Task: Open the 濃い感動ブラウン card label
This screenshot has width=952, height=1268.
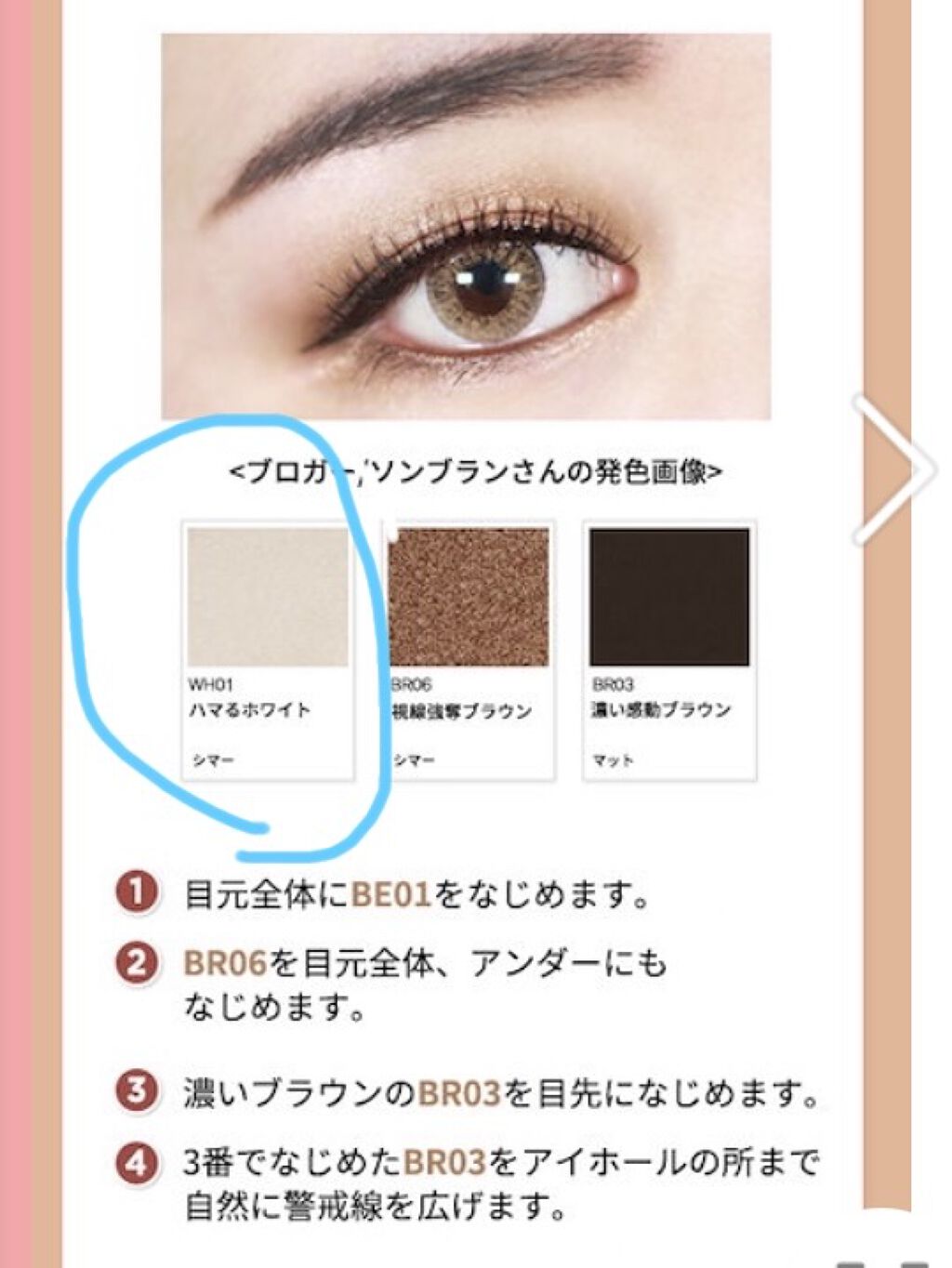Action: click(661, 710)
